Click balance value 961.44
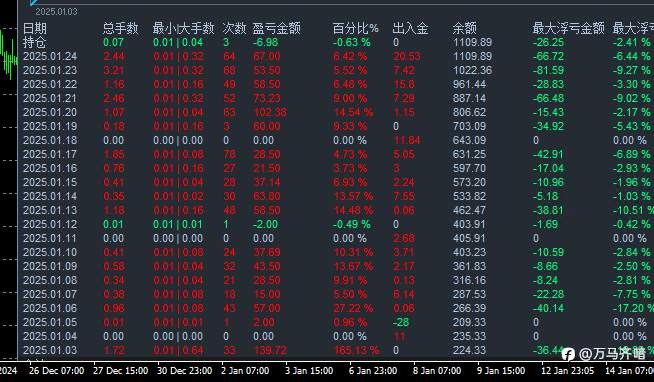This screenshot has width=654, height=382. point(469,84)
